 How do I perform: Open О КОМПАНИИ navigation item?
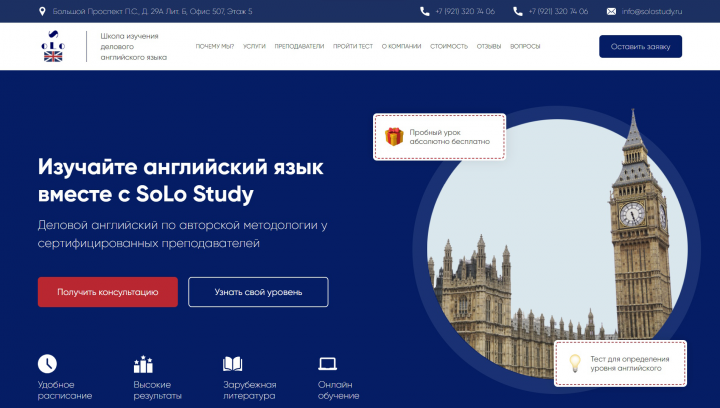point(401,46)
